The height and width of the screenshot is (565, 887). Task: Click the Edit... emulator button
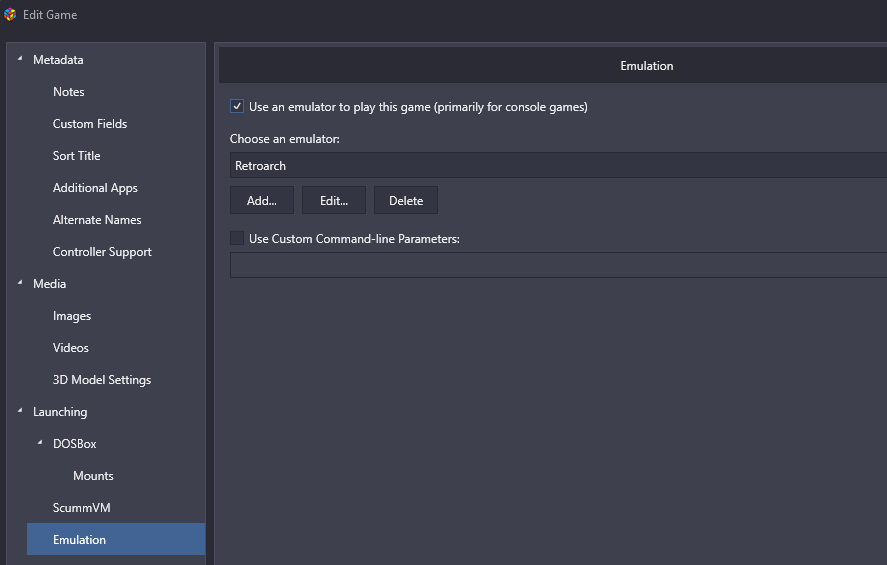click(x=334, y=200)
